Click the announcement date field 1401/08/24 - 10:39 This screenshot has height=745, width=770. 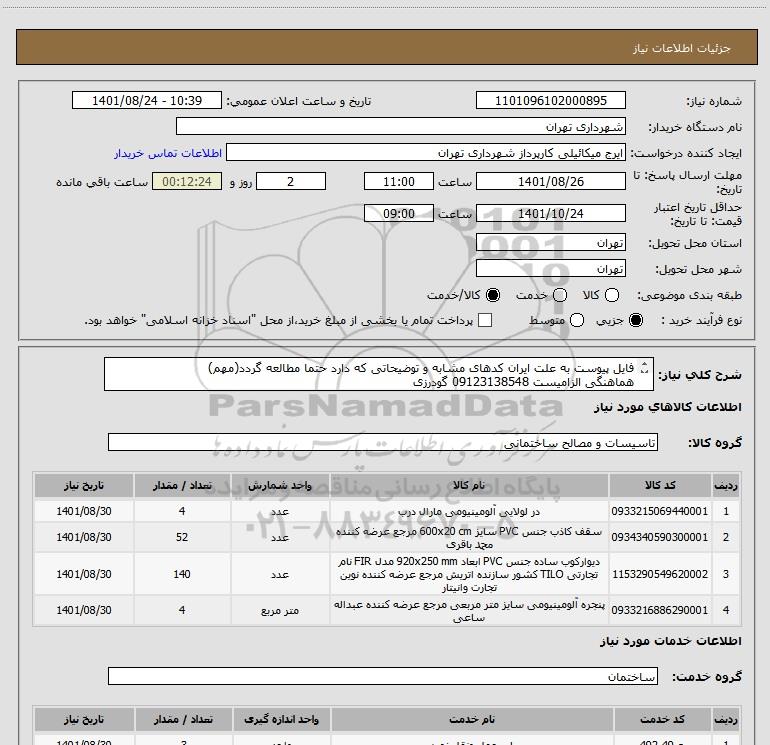coord(147,100)
